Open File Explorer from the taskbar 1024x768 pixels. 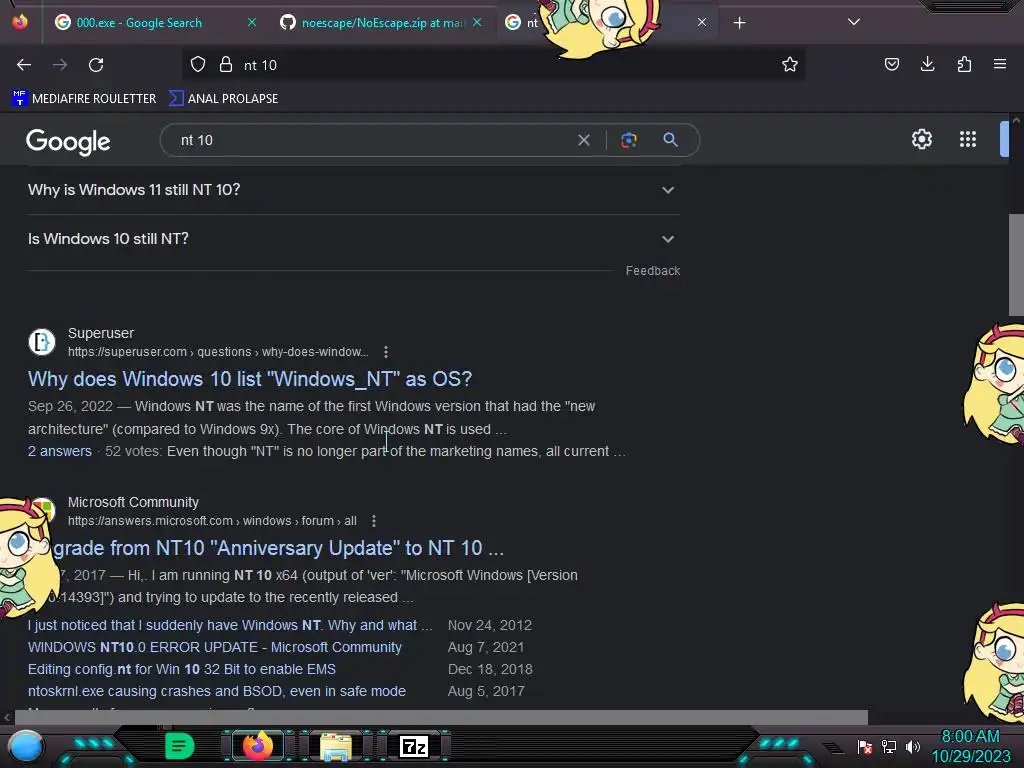(x=336, y=746)
